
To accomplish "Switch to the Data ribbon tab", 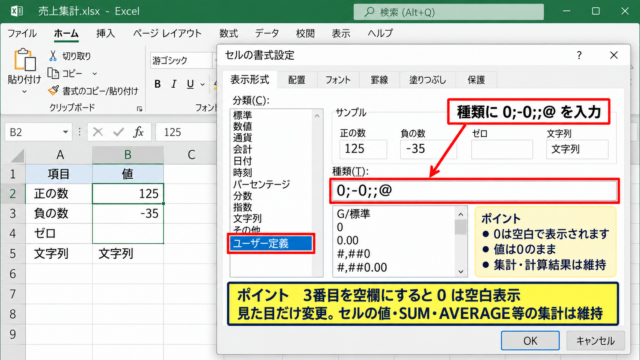I will tap(267, 33).
